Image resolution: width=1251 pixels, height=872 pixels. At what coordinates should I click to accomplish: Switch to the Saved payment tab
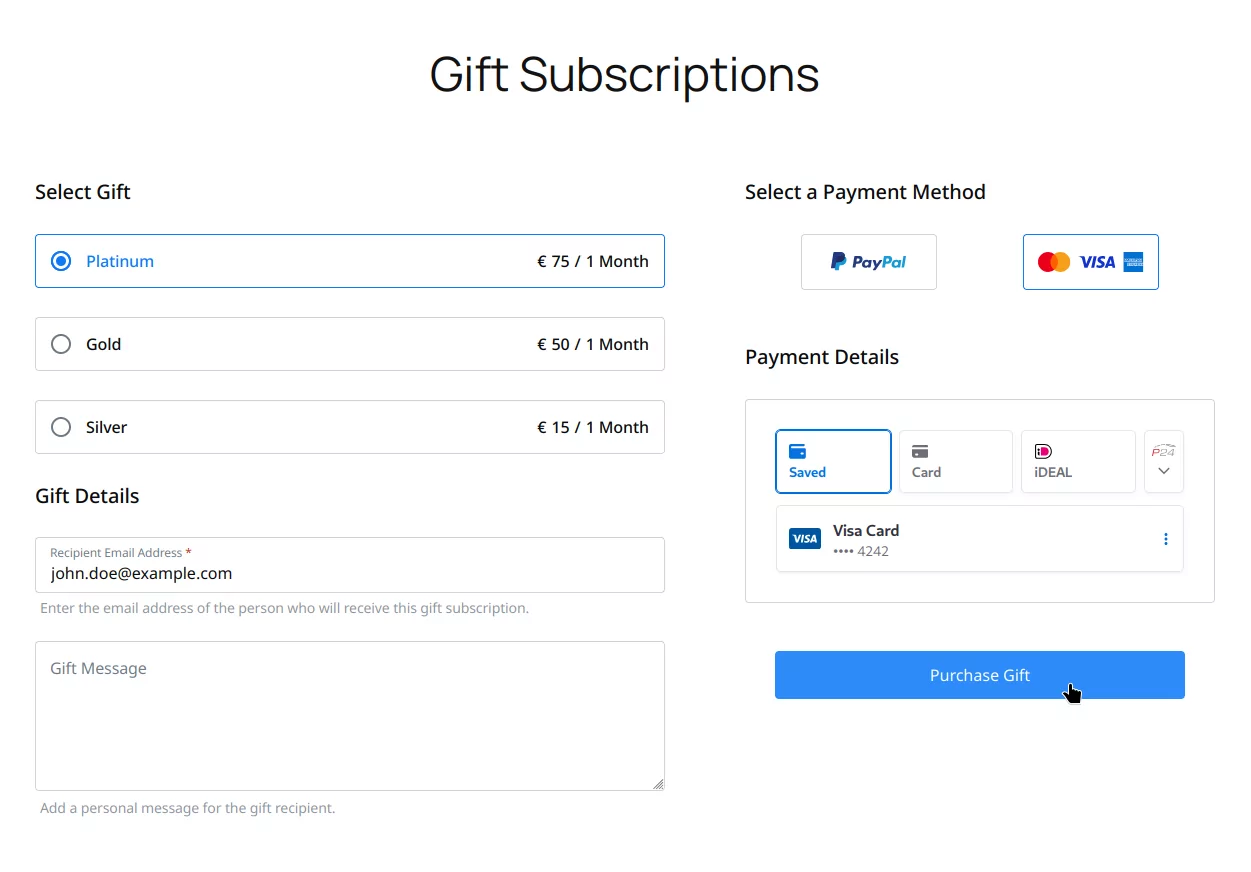[833, 462]
